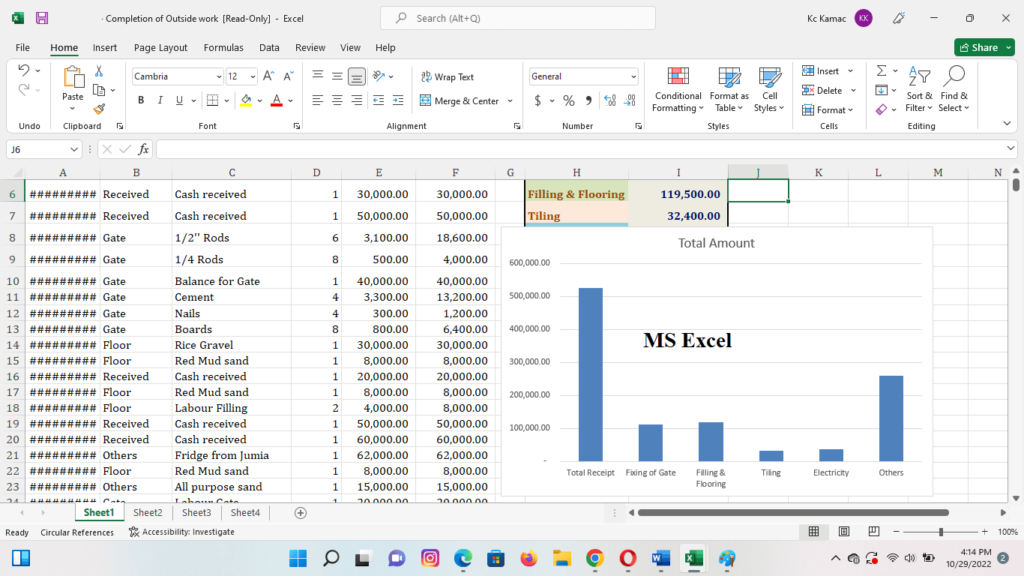The height and width of the screenshot is (576, 1024).
Task: Toggle Underline formatting
Action: 179,101
